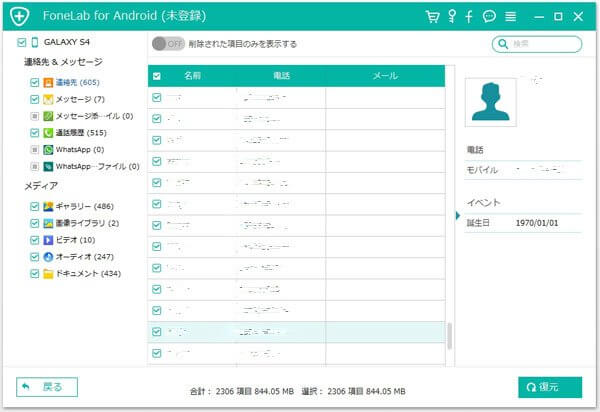Click the key register icon
This screenshot has width=600, height=412.
[452, 16]
